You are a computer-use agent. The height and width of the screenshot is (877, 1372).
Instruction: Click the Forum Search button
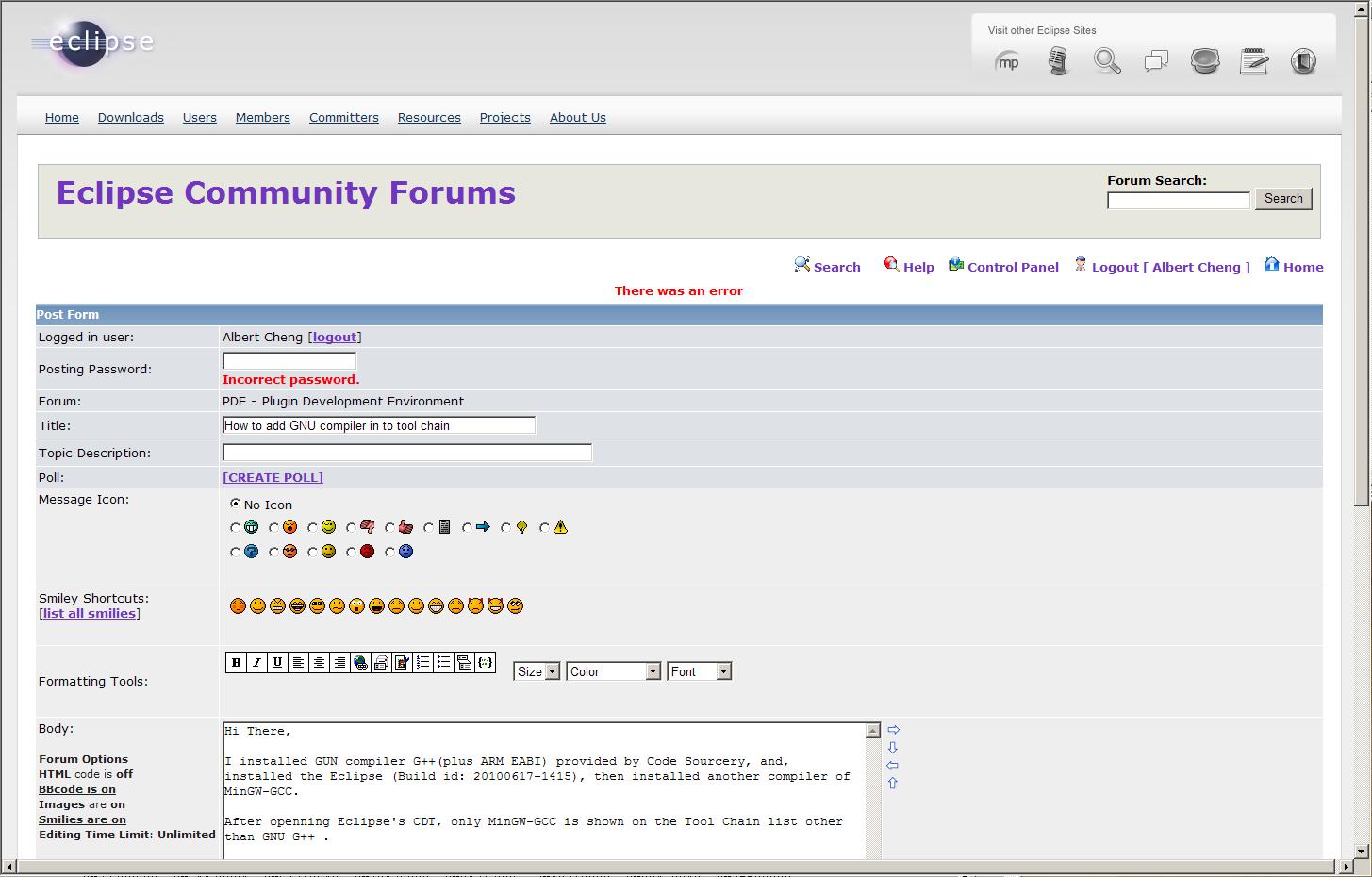point(1283,199)
